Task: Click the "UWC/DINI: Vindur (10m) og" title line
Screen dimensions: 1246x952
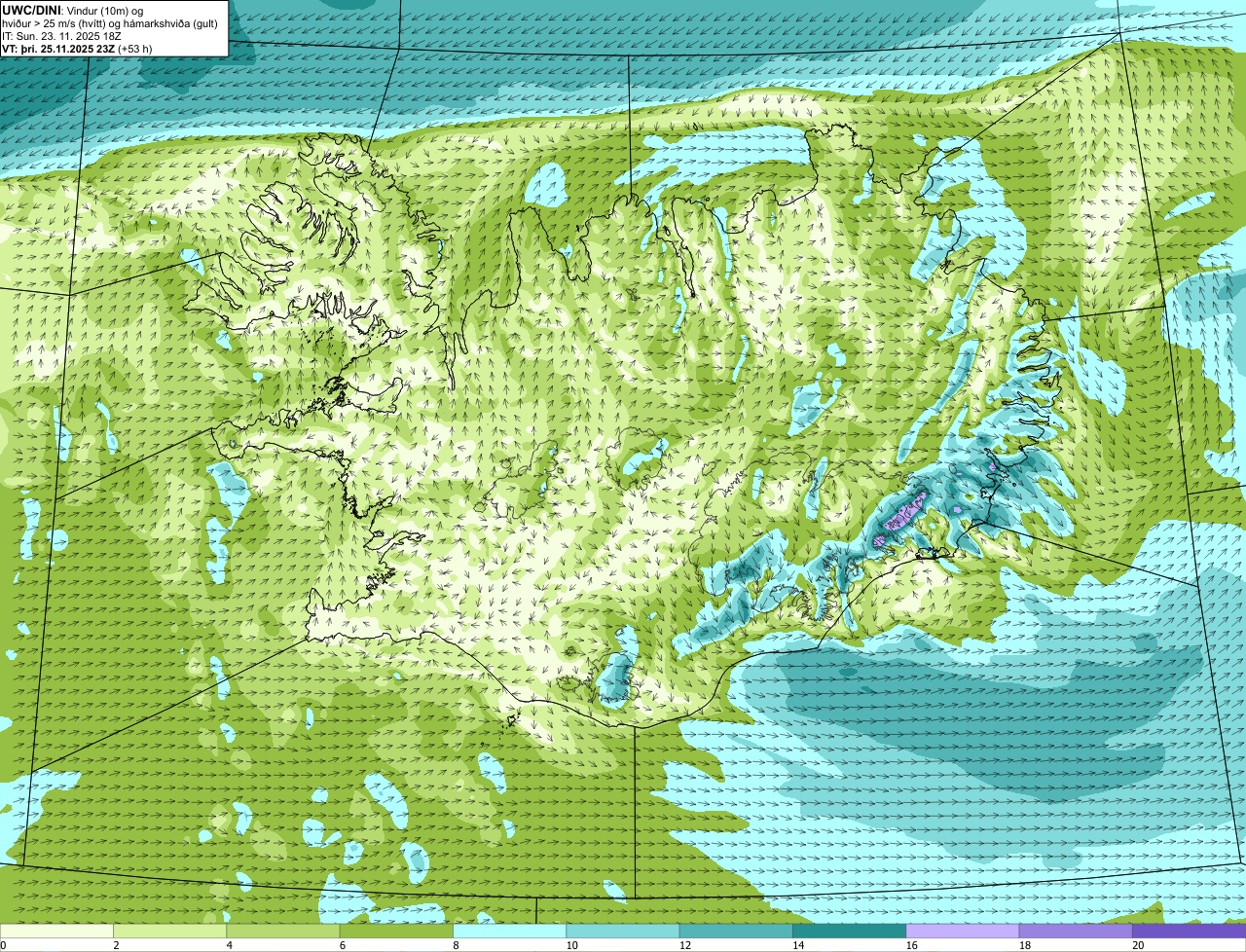Action: click(x=73, y=10)
